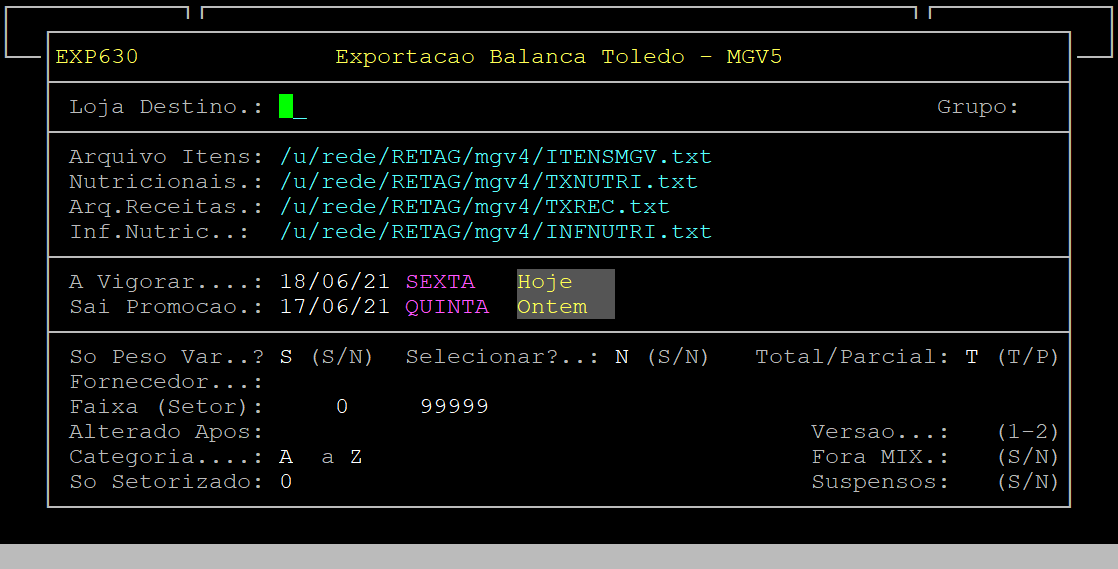This screenshot has height=569, width=1118.
Task: Click the So Peso Var value S
Action: coord(286,357)
